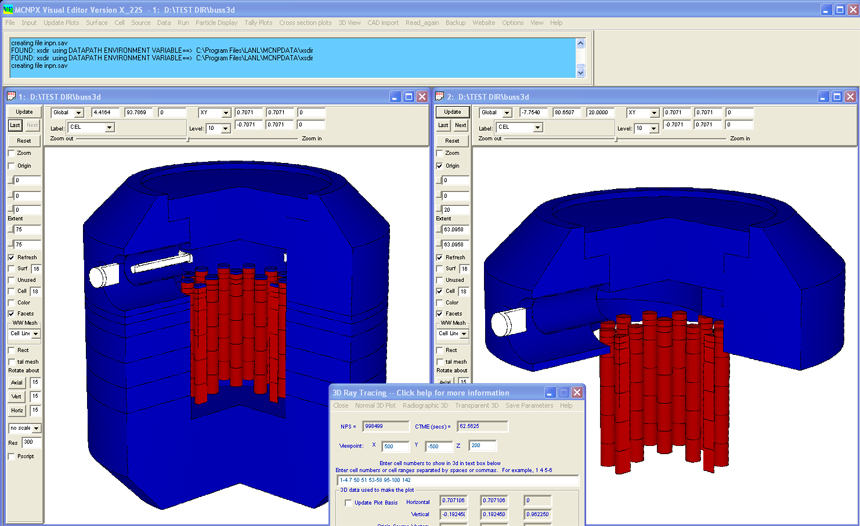This screenshot has width=860, height=526.
Task: Open the Particle Display menu
Action: coord(216,22)
